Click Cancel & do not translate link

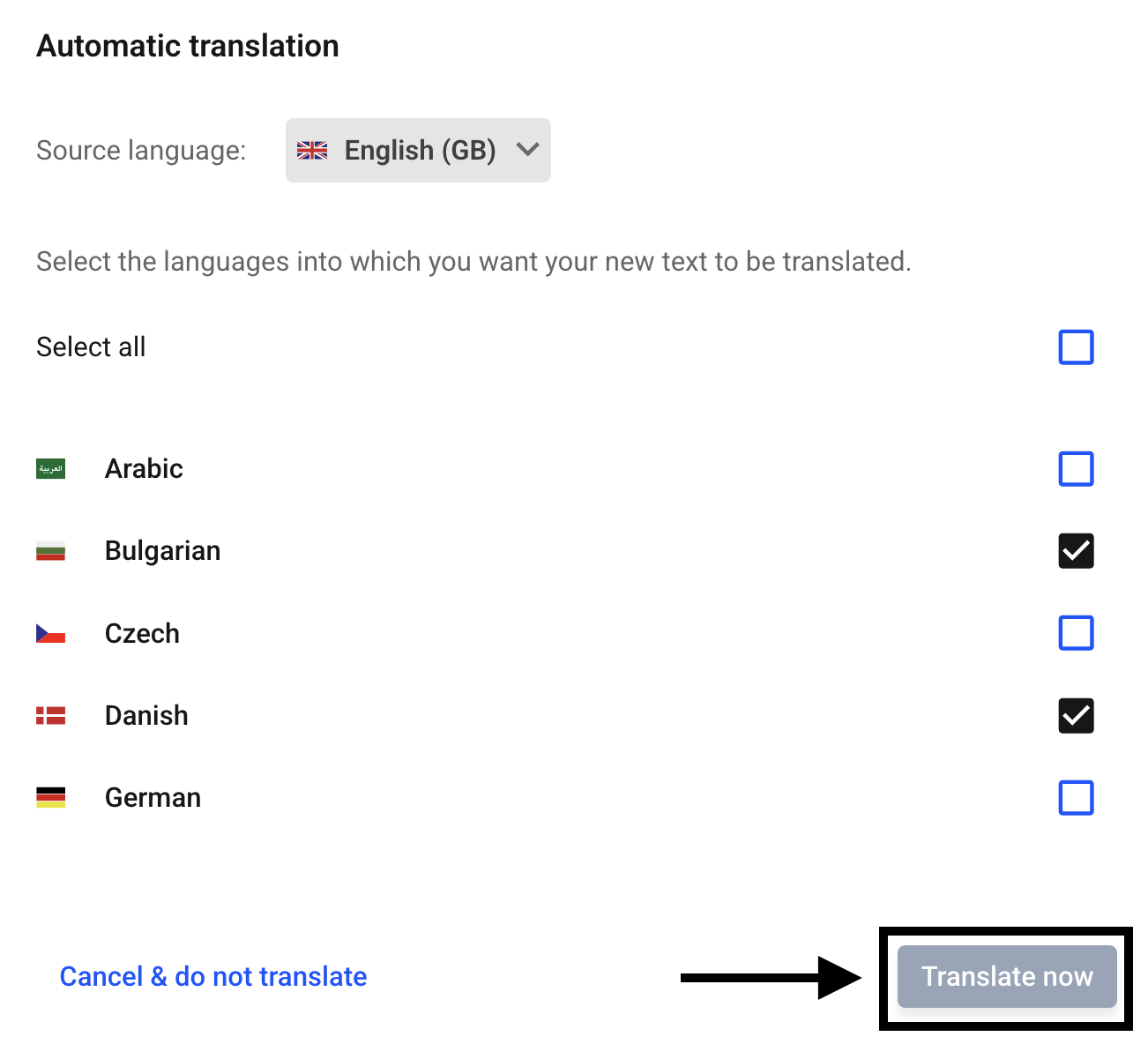click(x=213, y=976)
